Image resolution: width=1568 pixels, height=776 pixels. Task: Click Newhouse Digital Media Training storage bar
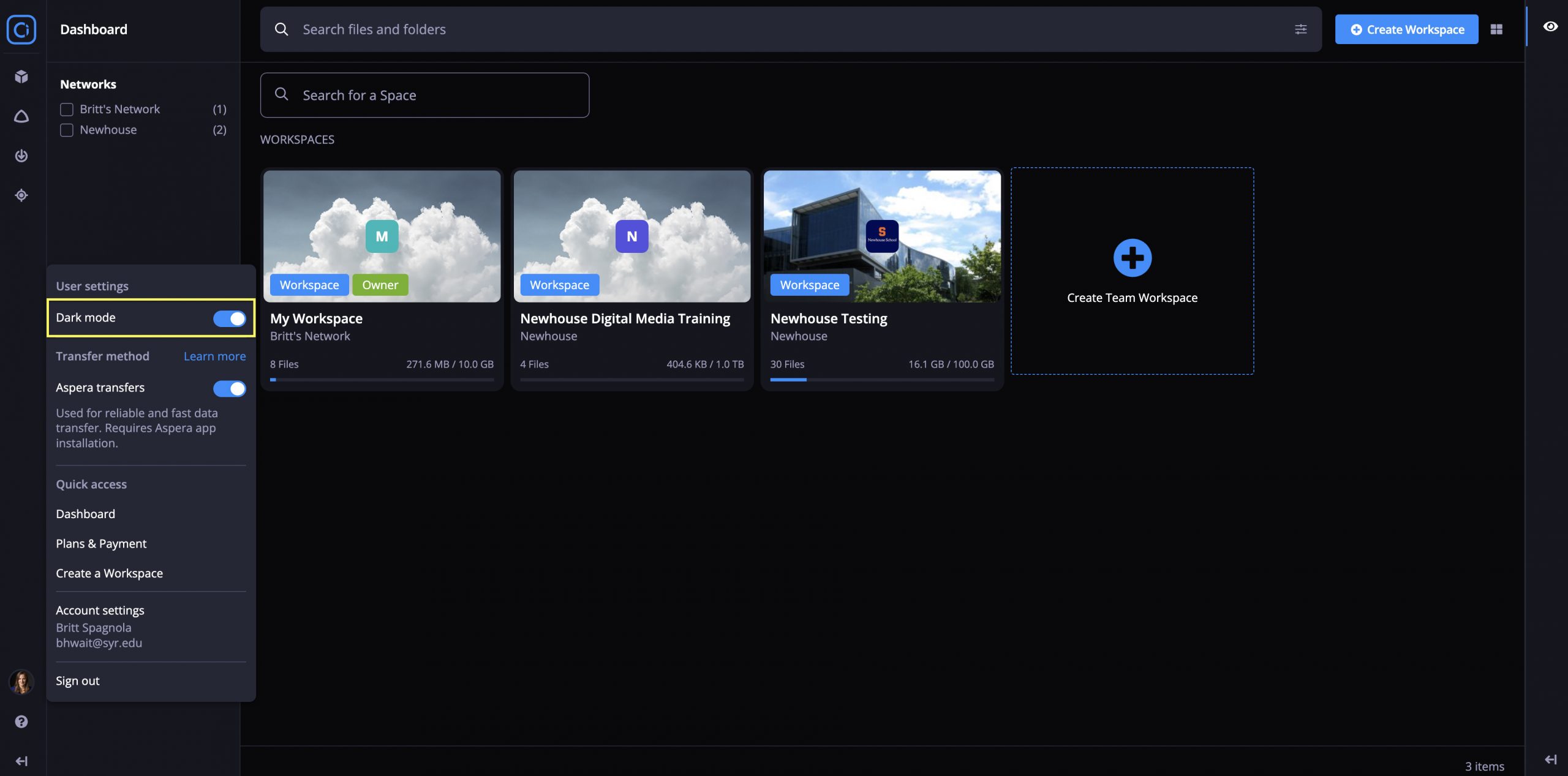click(631, 380)
